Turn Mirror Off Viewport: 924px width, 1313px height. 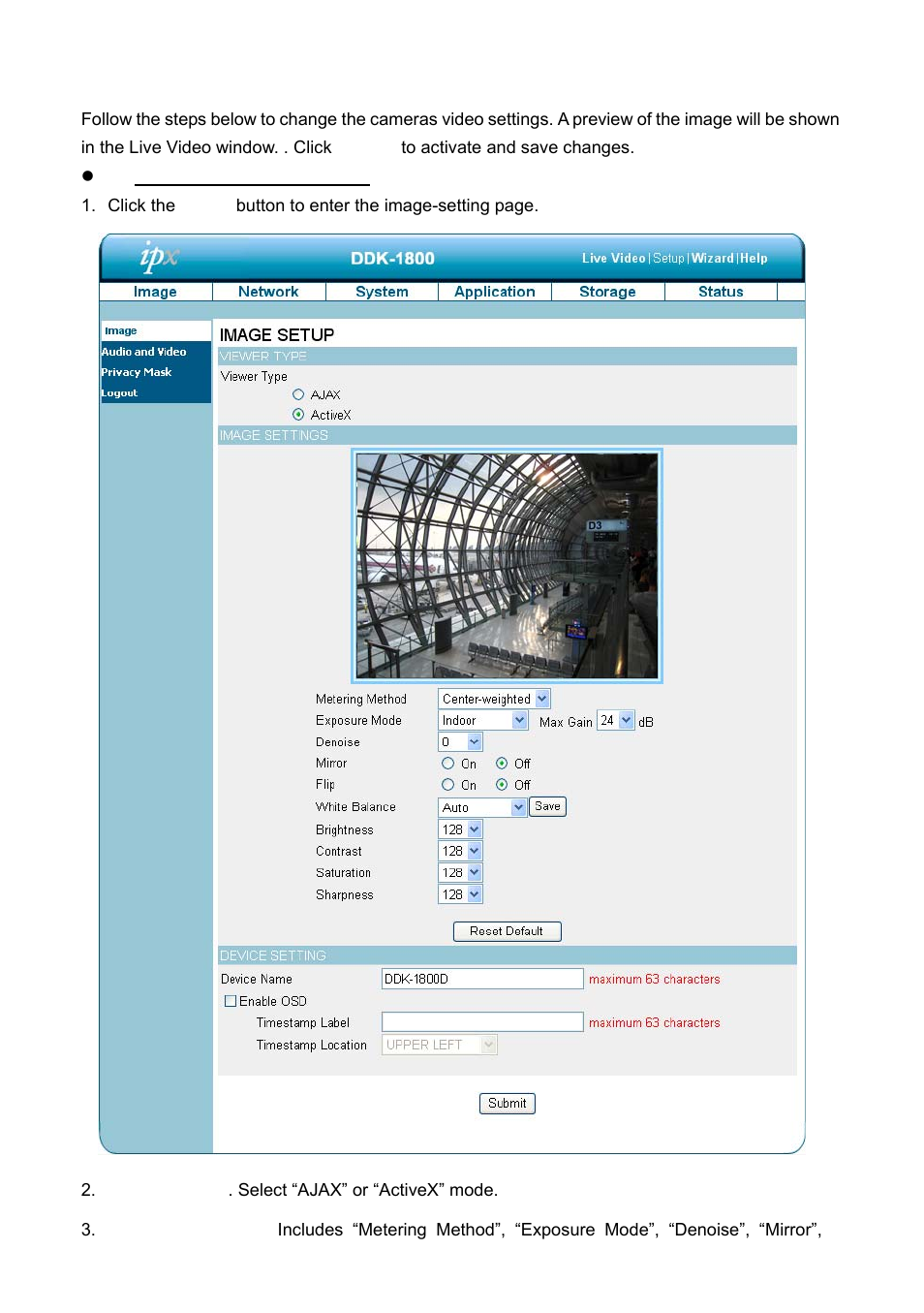[502, 764]
